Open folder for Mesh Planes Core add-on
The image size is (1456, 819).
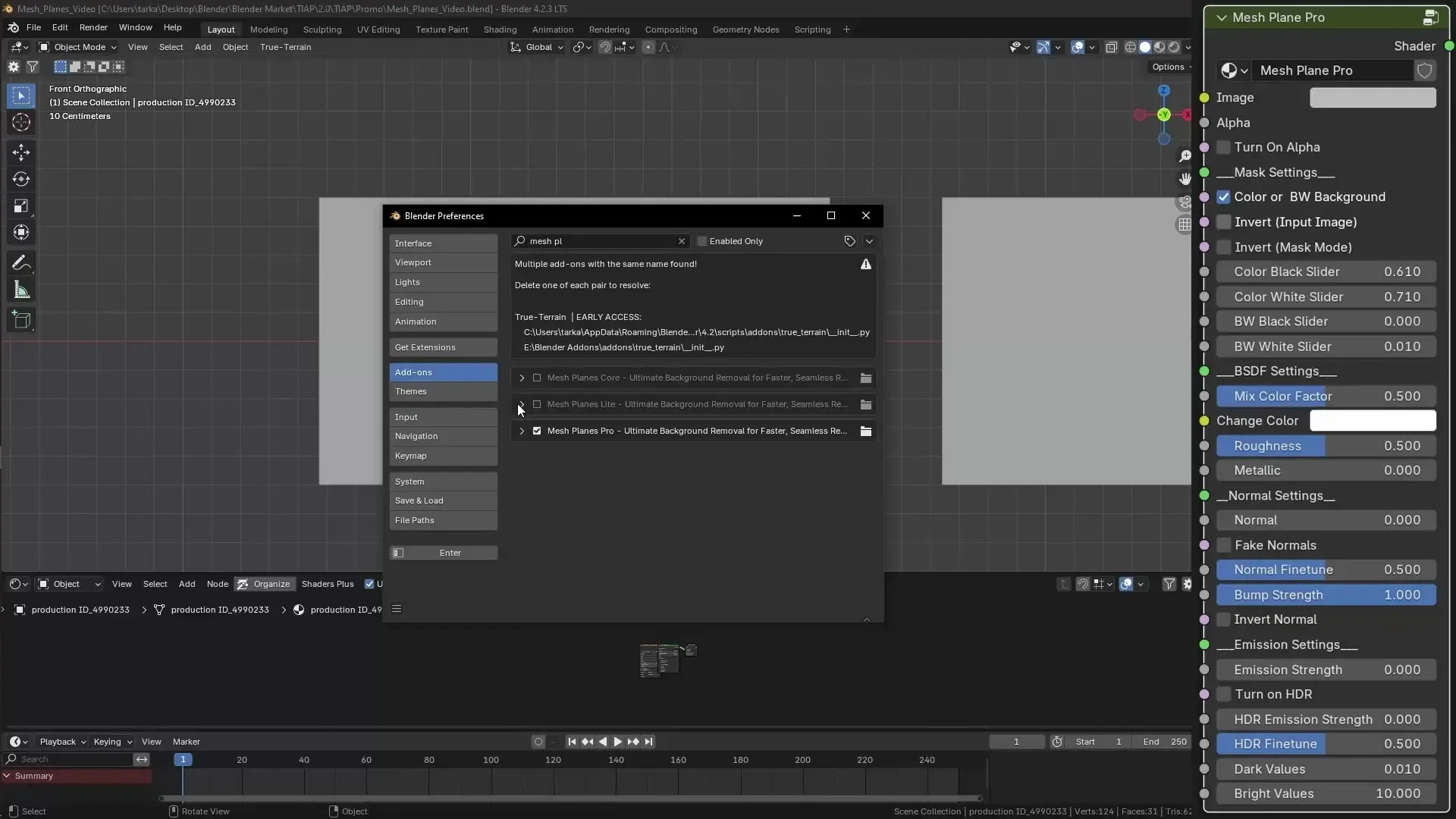tap(865, 378)
